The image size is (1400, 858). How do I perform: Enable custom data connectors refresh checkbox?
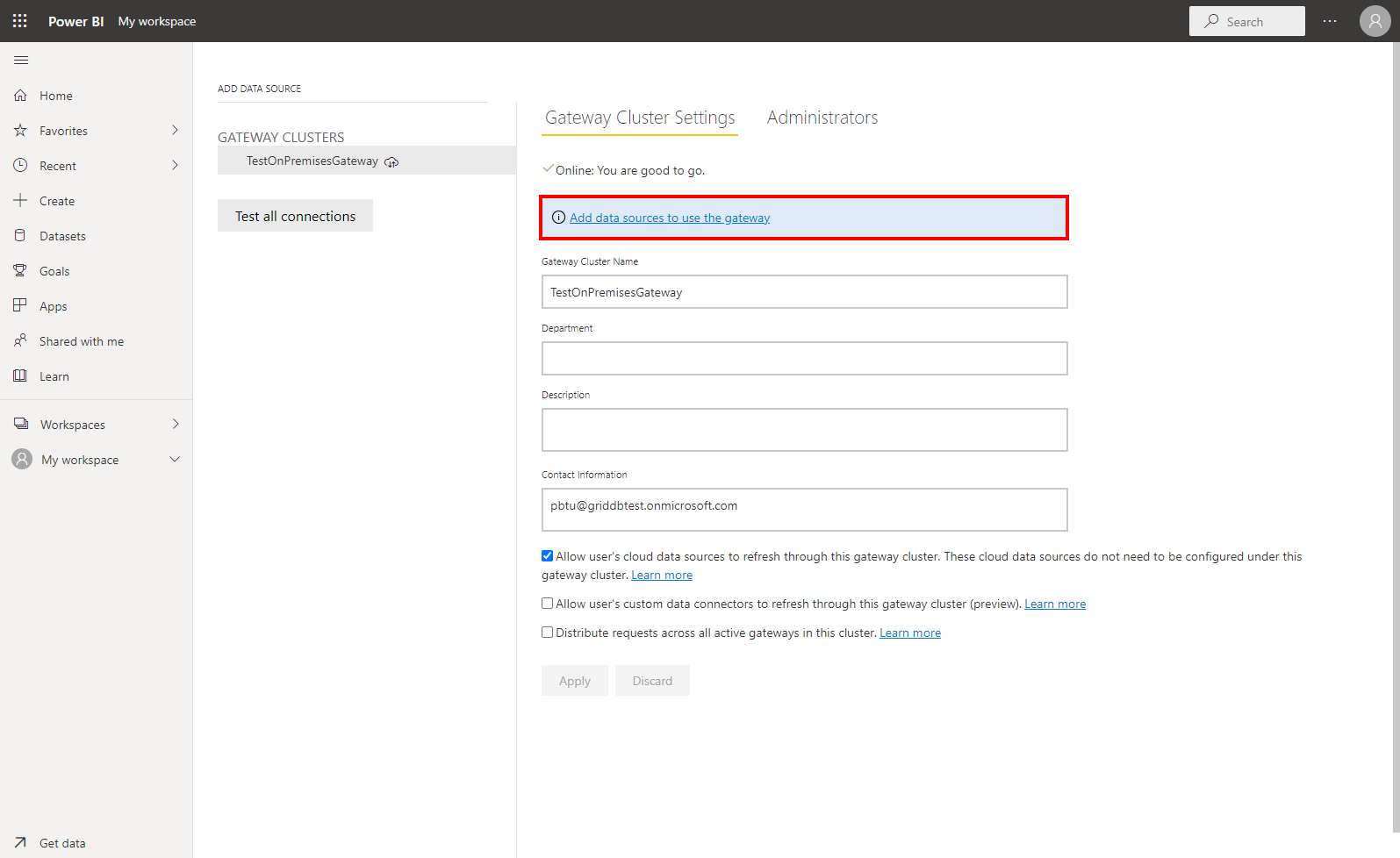[547, 604]
